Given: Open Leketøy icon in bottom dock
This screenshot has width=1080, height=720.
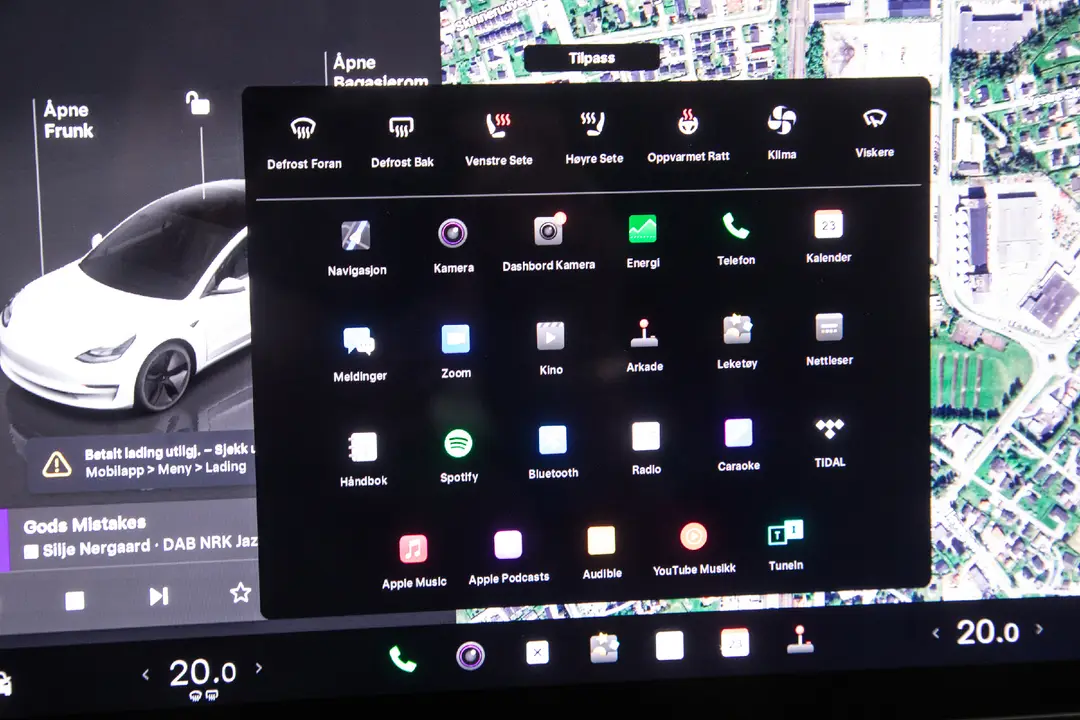Looking at the screenshot, I should 604,648.
